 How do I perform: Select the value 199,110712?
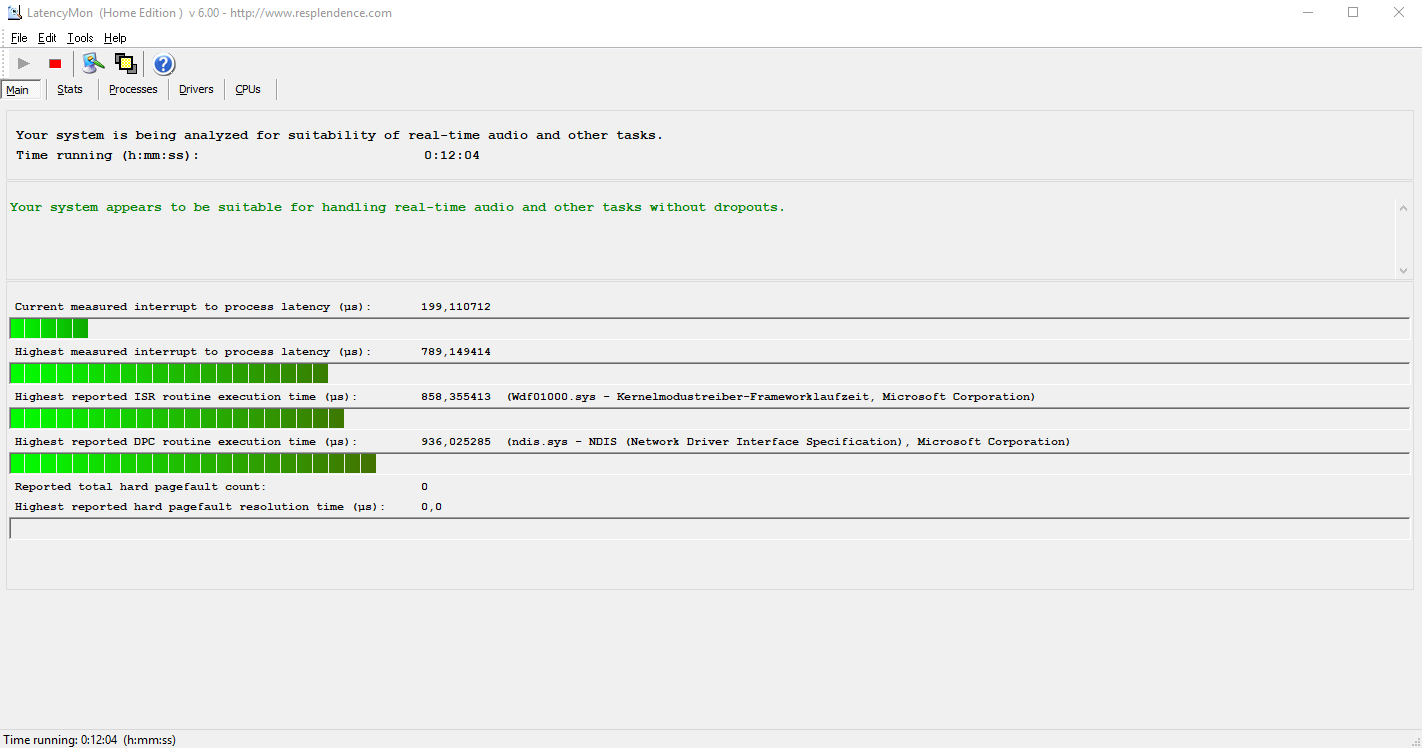click(456, 307)
